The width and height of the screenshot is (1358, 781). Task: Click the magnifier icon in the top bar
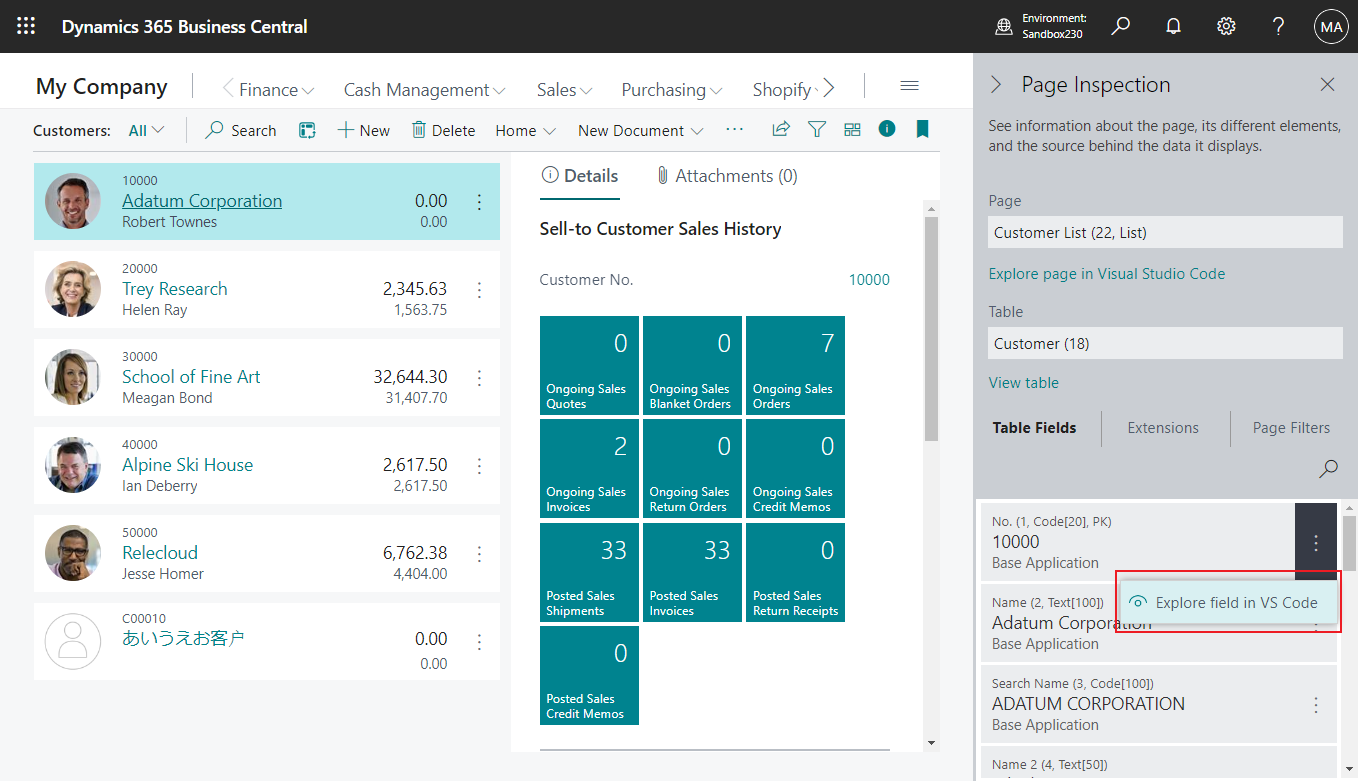tap(1121, 27)
